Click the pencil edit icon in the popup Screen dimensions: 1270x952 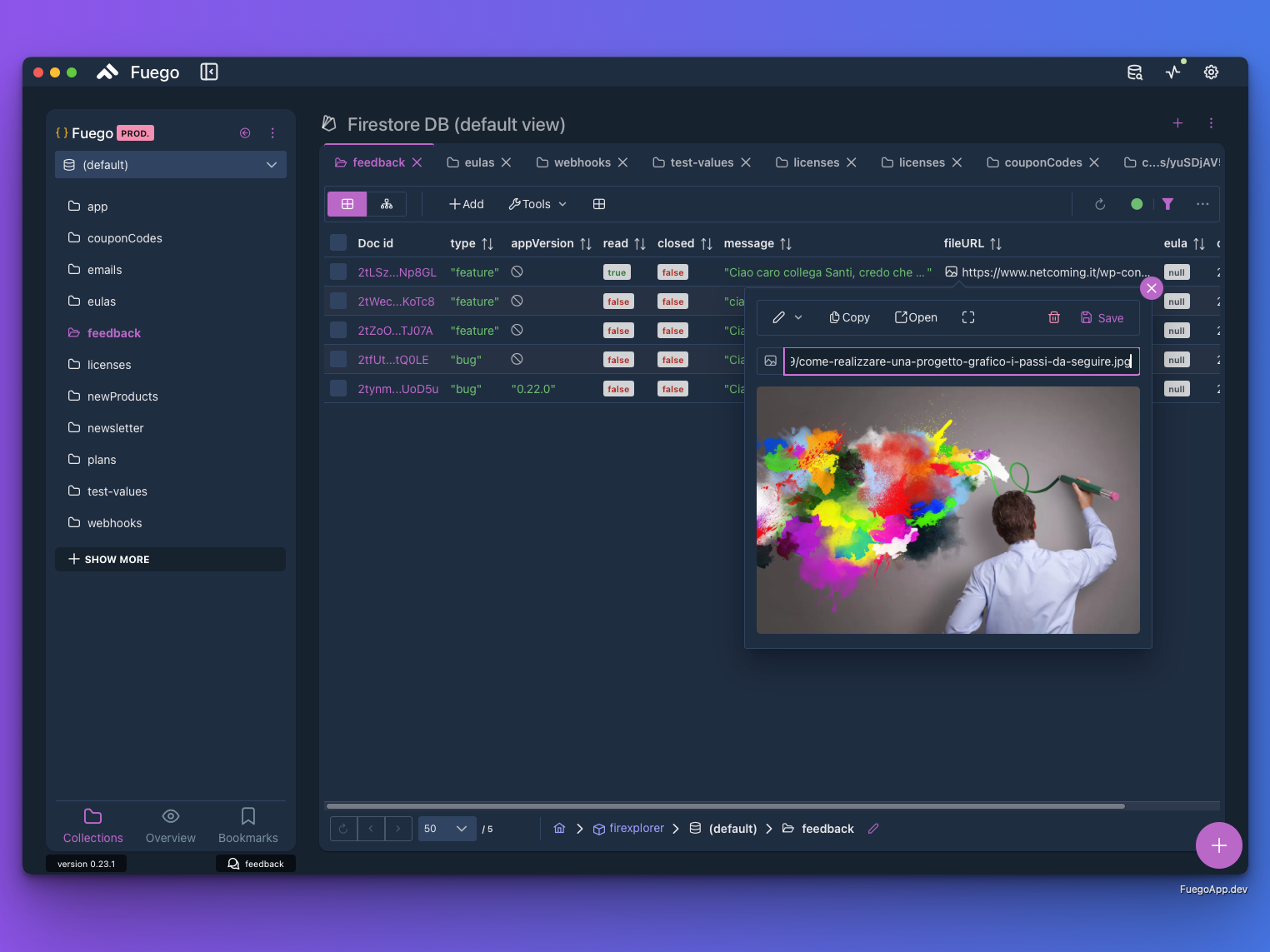click(779, 317)
